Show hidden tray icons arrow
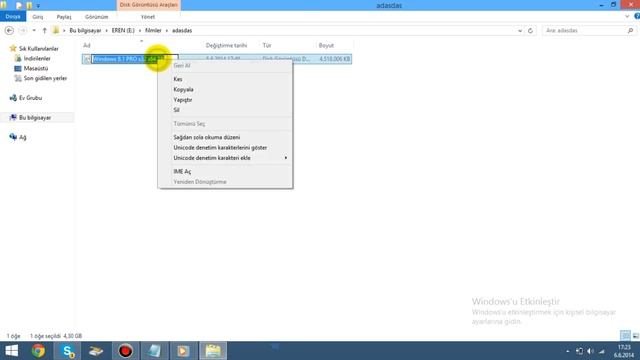The width and height of the screenshot is (640, 360). click(x=567, y=351)
